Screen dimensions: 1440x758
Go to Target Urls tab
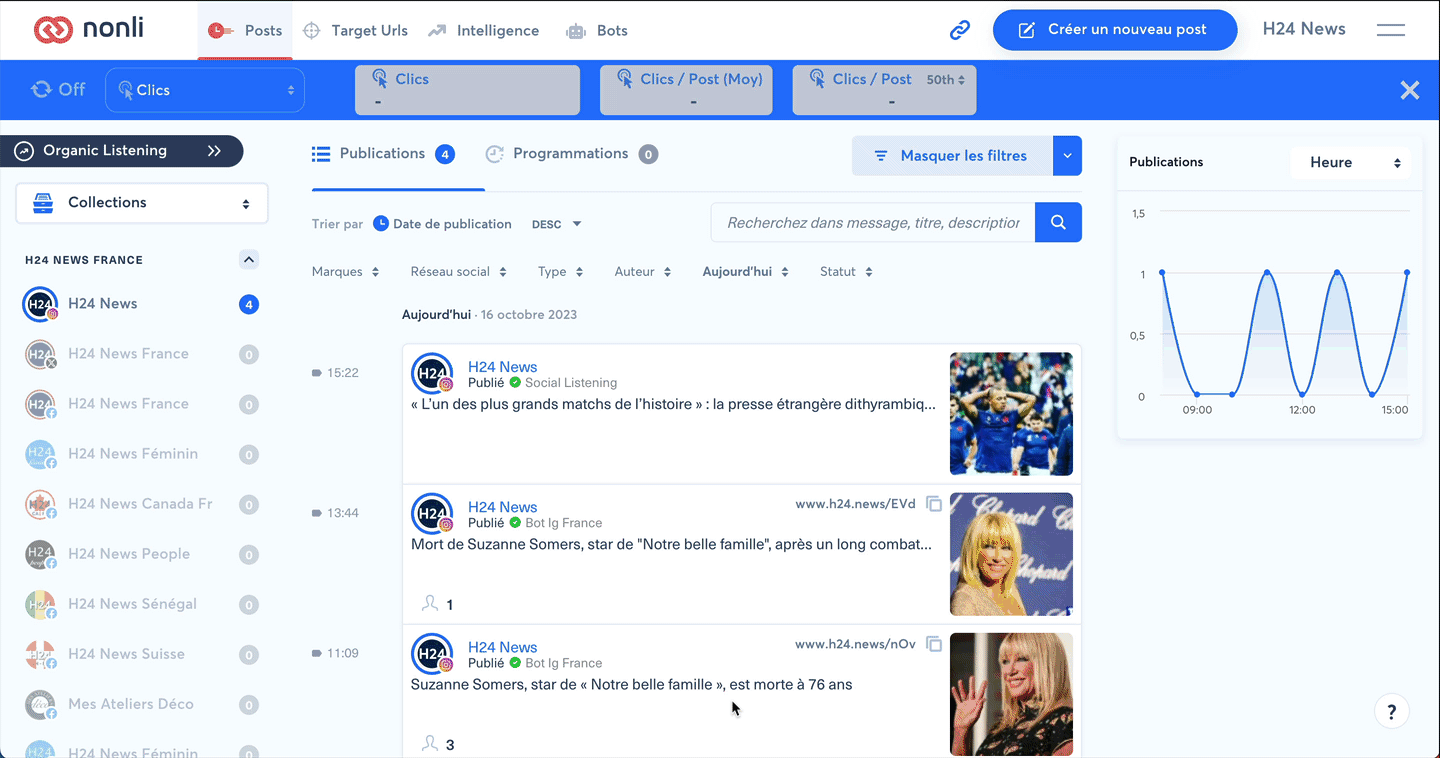pos(355,30)
